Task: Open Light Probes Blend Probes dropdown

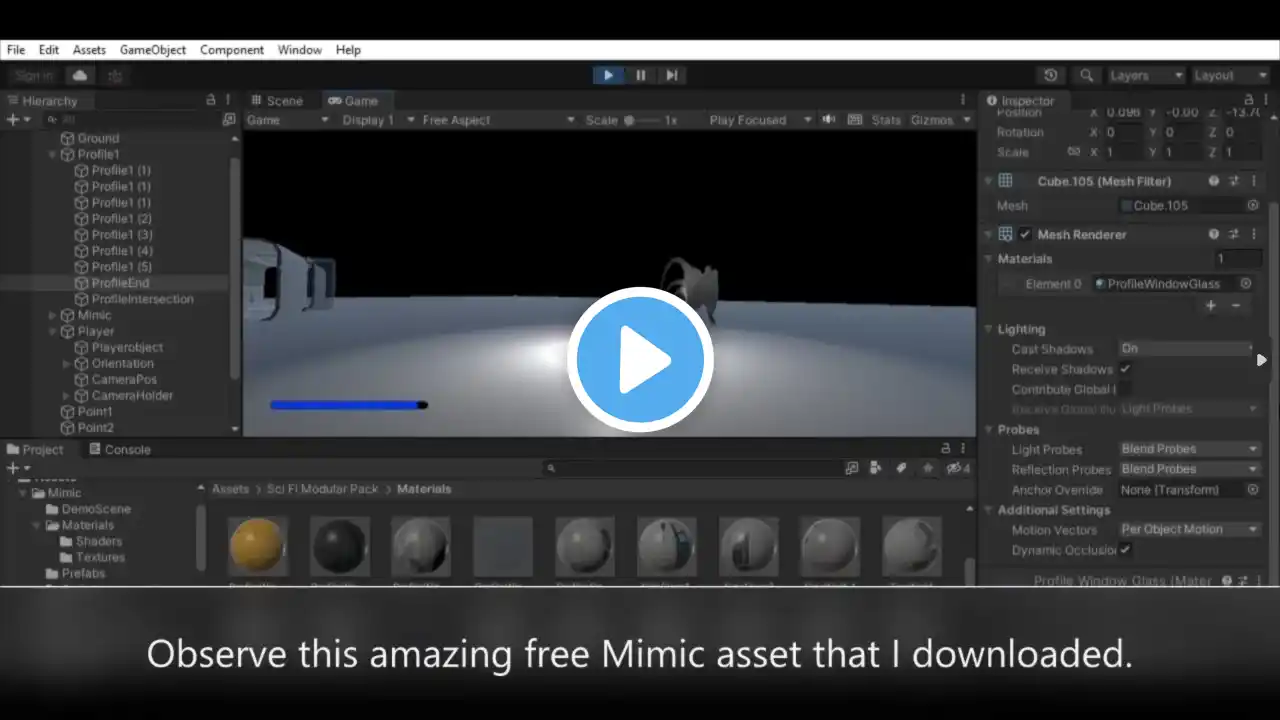Action: point(1189,449)
